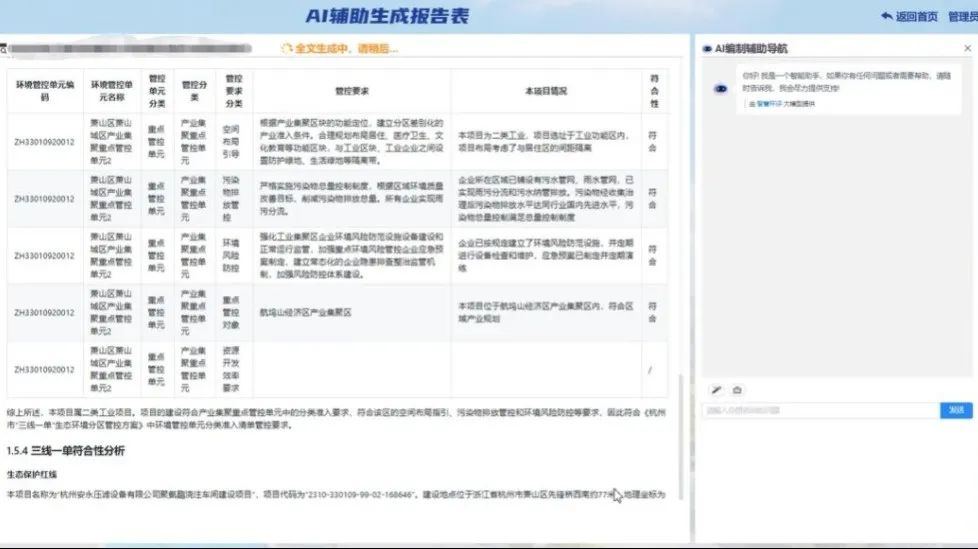Click the 本项目情况 column header

point(546,91)
